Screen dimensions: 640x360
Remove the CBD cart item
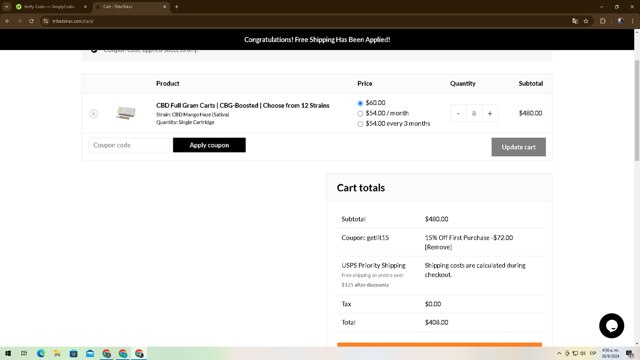coord(93,113)
